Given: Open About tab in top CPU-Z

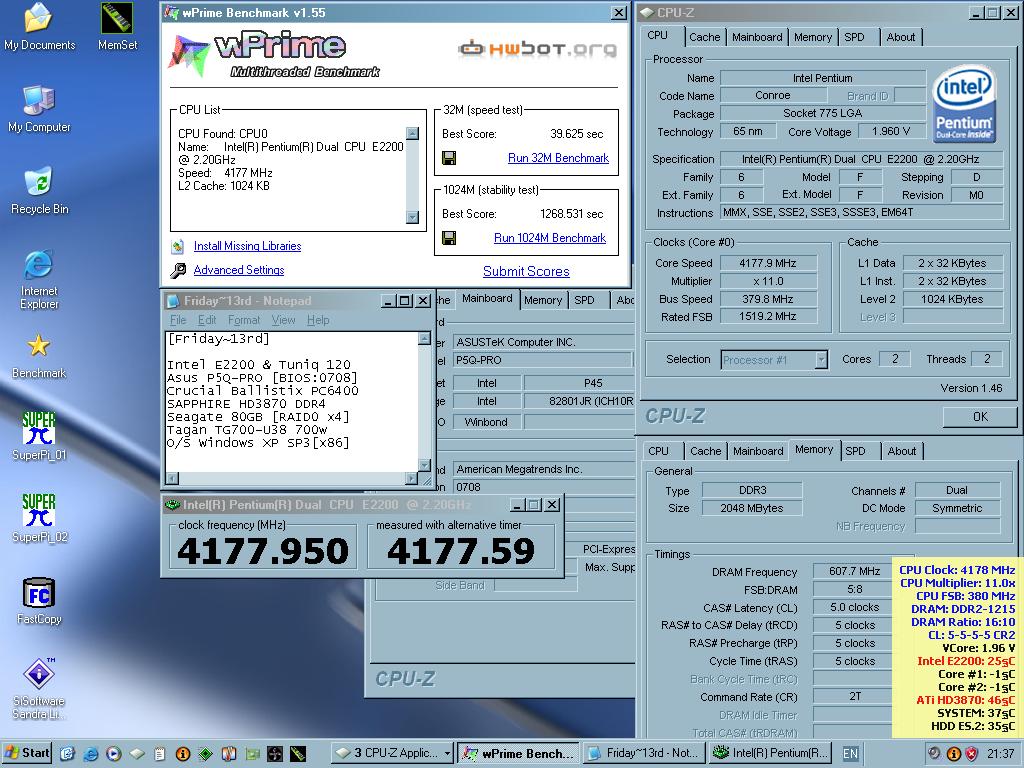Looking at the screenshot, I should [901, 37].
